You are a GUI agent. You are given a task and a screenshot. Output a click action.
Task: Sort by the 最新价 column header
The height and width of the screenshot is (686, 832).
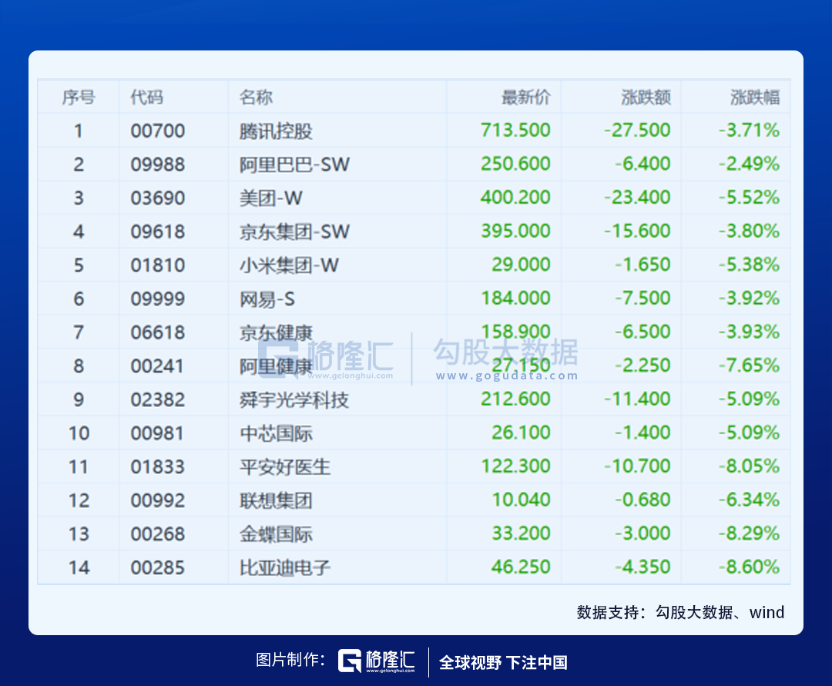tap(525, 97)
